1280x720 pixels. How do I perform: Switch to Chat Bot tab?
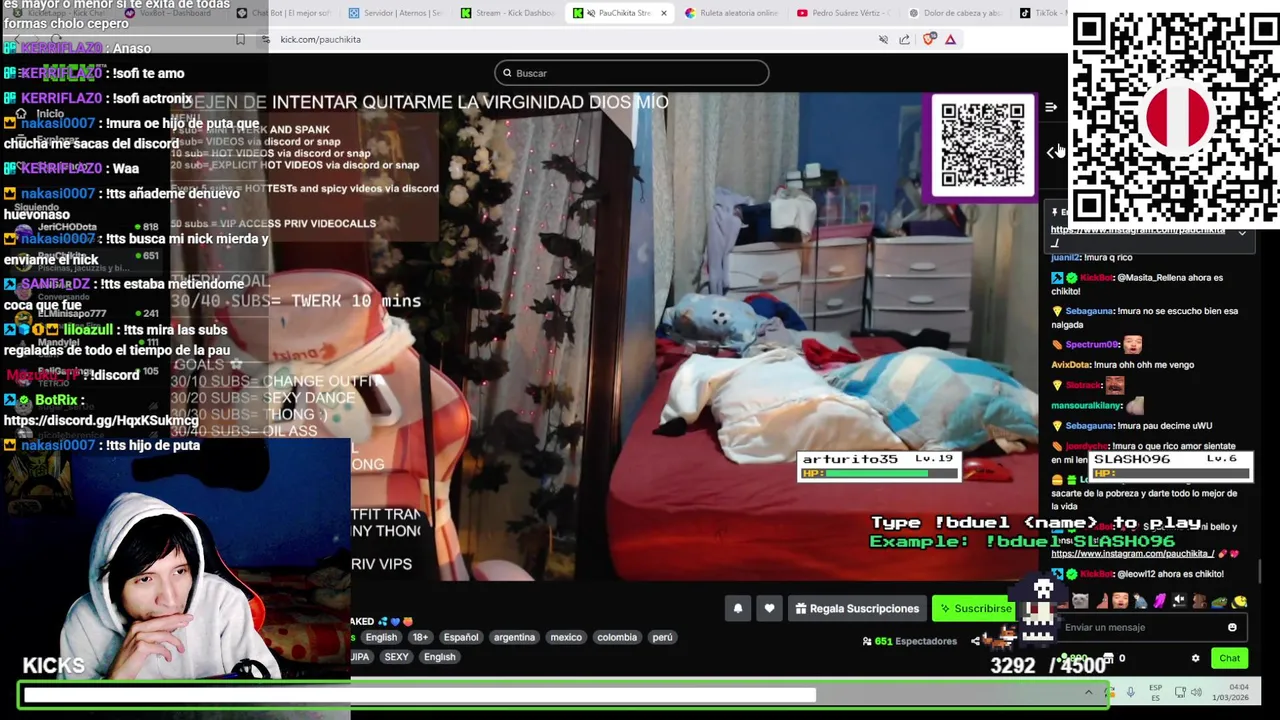pos(284,13)
